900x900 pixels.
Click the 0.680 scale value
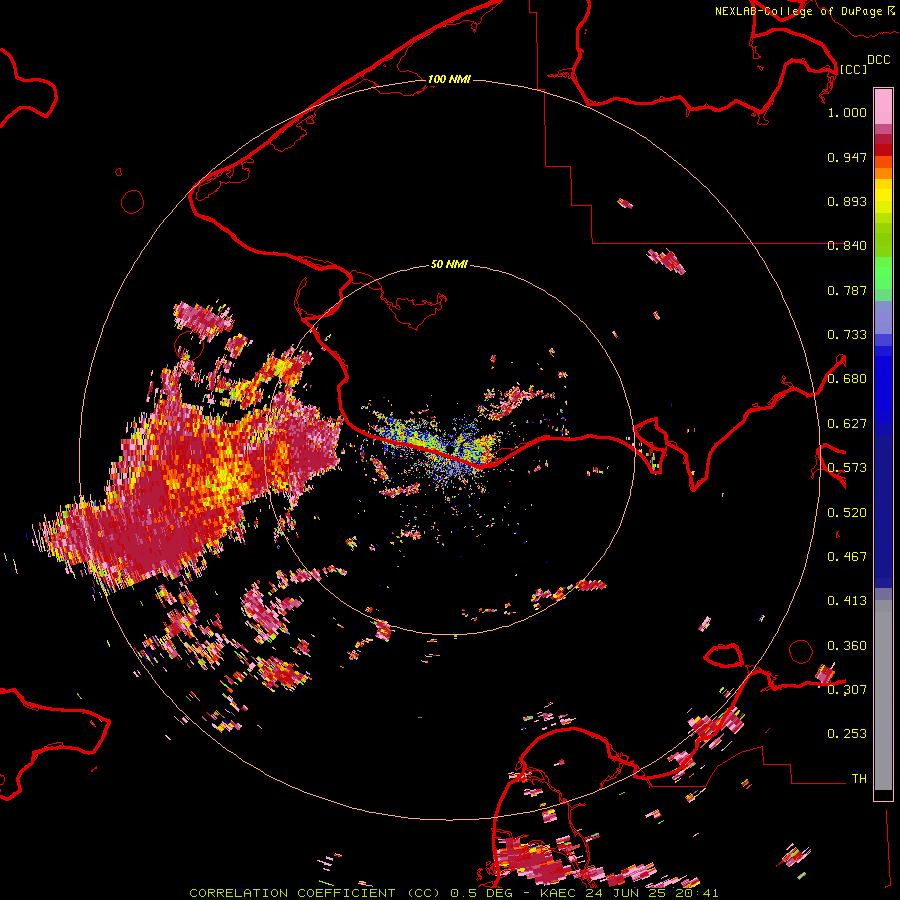point(847,379)
